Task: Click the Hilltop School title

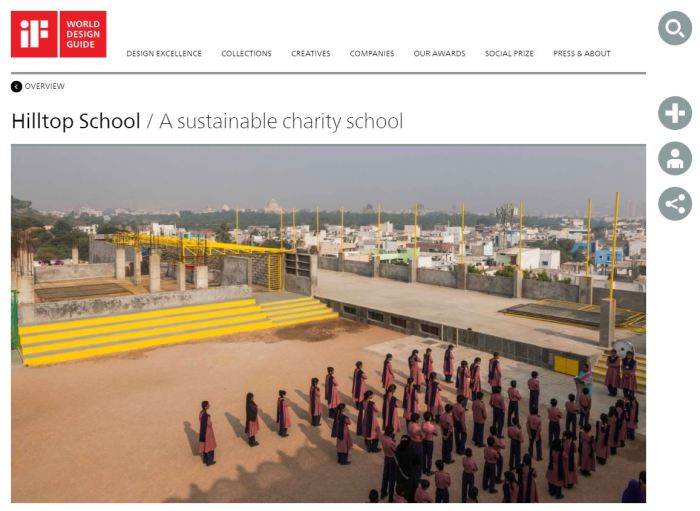Action: (x=76, y=121)
